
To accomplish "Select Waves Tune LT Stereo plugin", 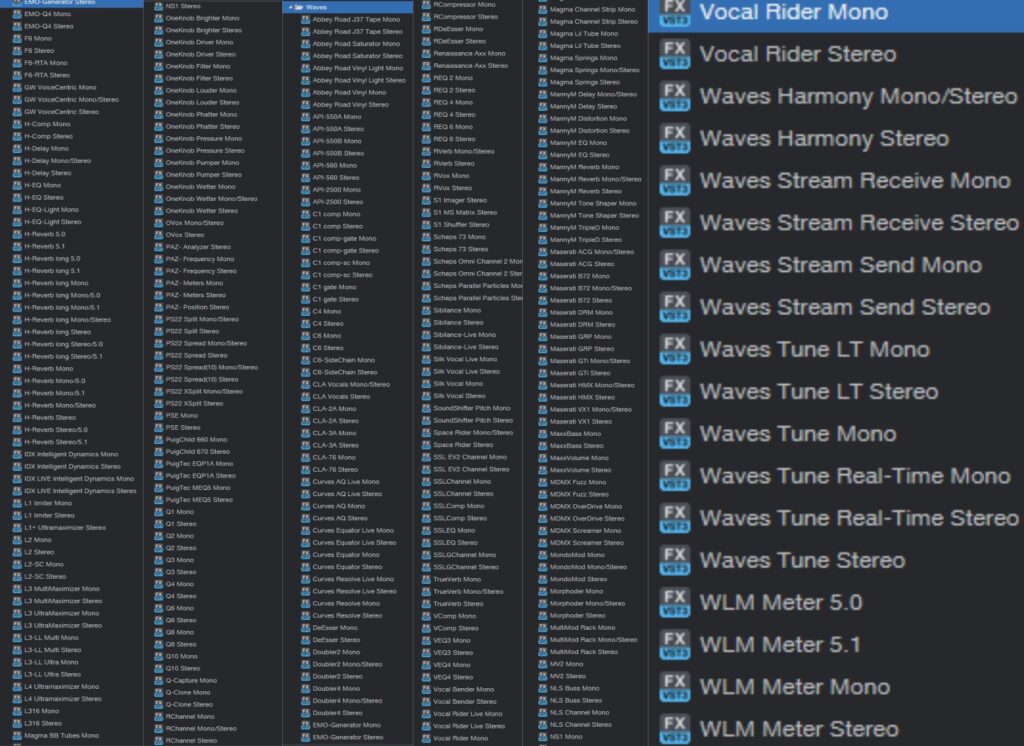I will [818, 391].
